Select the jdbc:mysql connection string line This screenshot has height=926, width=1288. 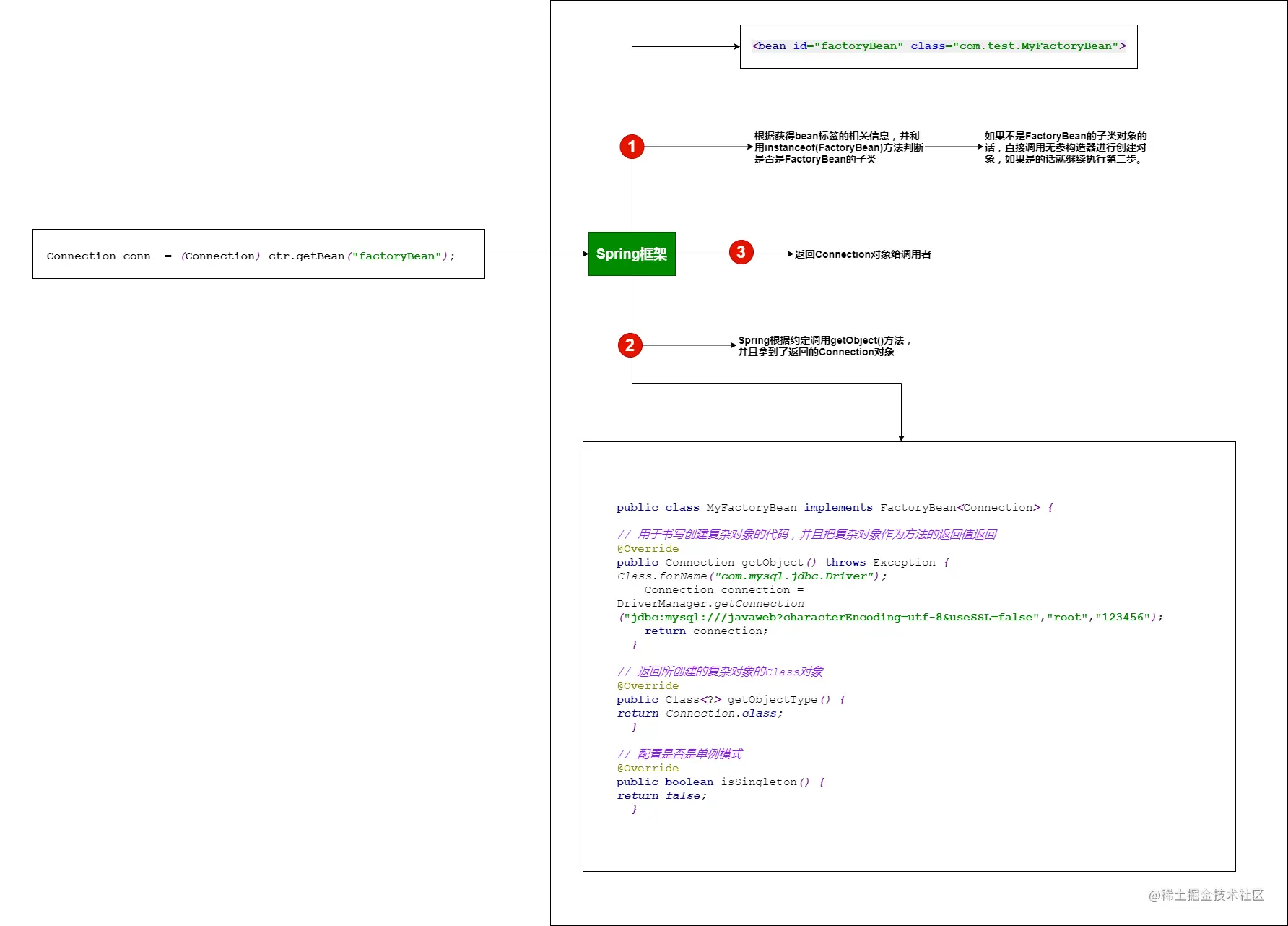(x=890, y=618)
